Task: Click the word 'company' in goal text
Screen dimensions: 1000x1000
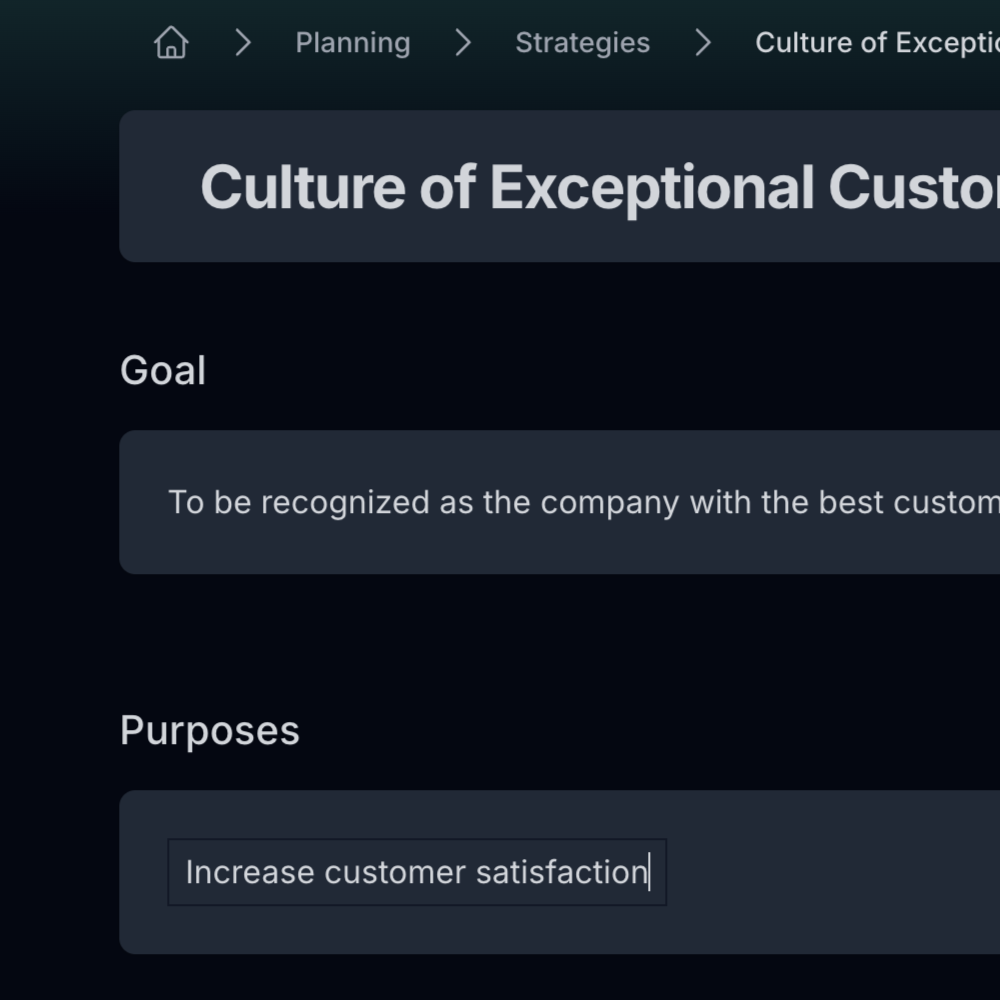Action: pos(609,502)
